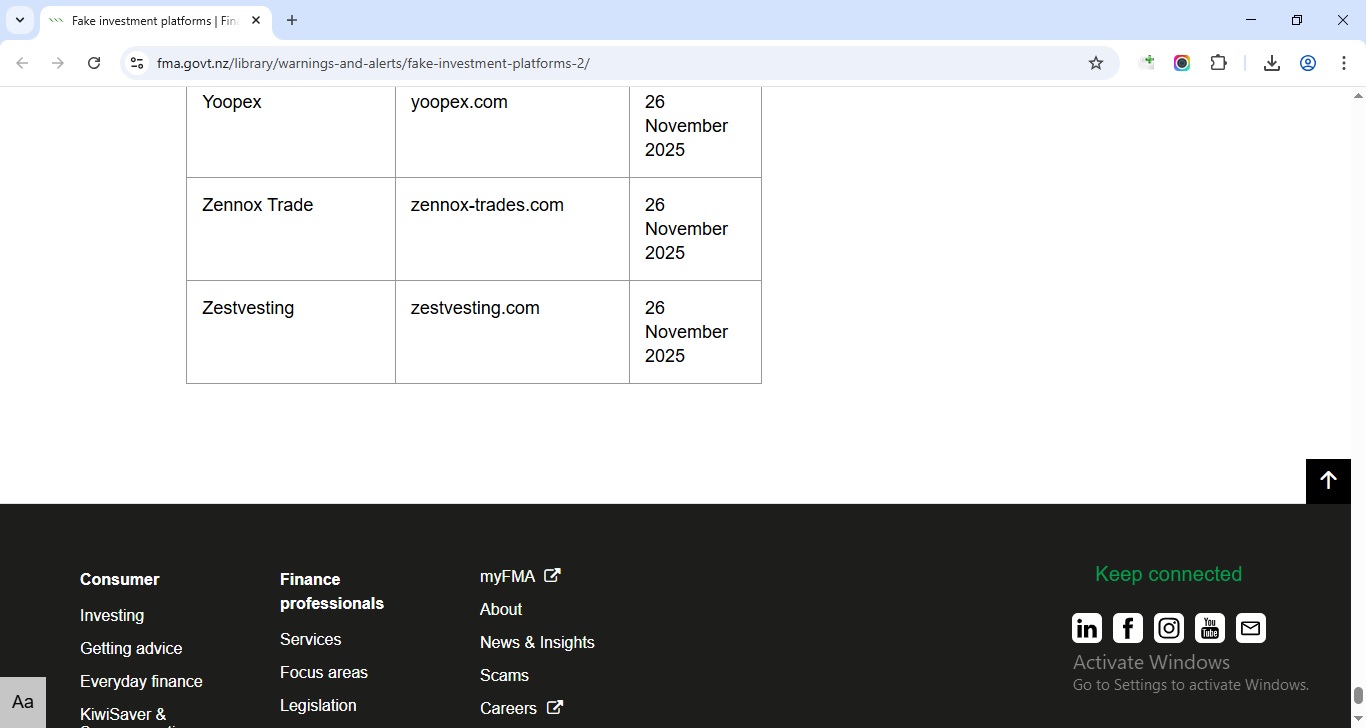This screenshot has width=1366, height=728.
Task: Bookmark this page with star icon
Action: pyautogui.click(x=1096, y=63)
